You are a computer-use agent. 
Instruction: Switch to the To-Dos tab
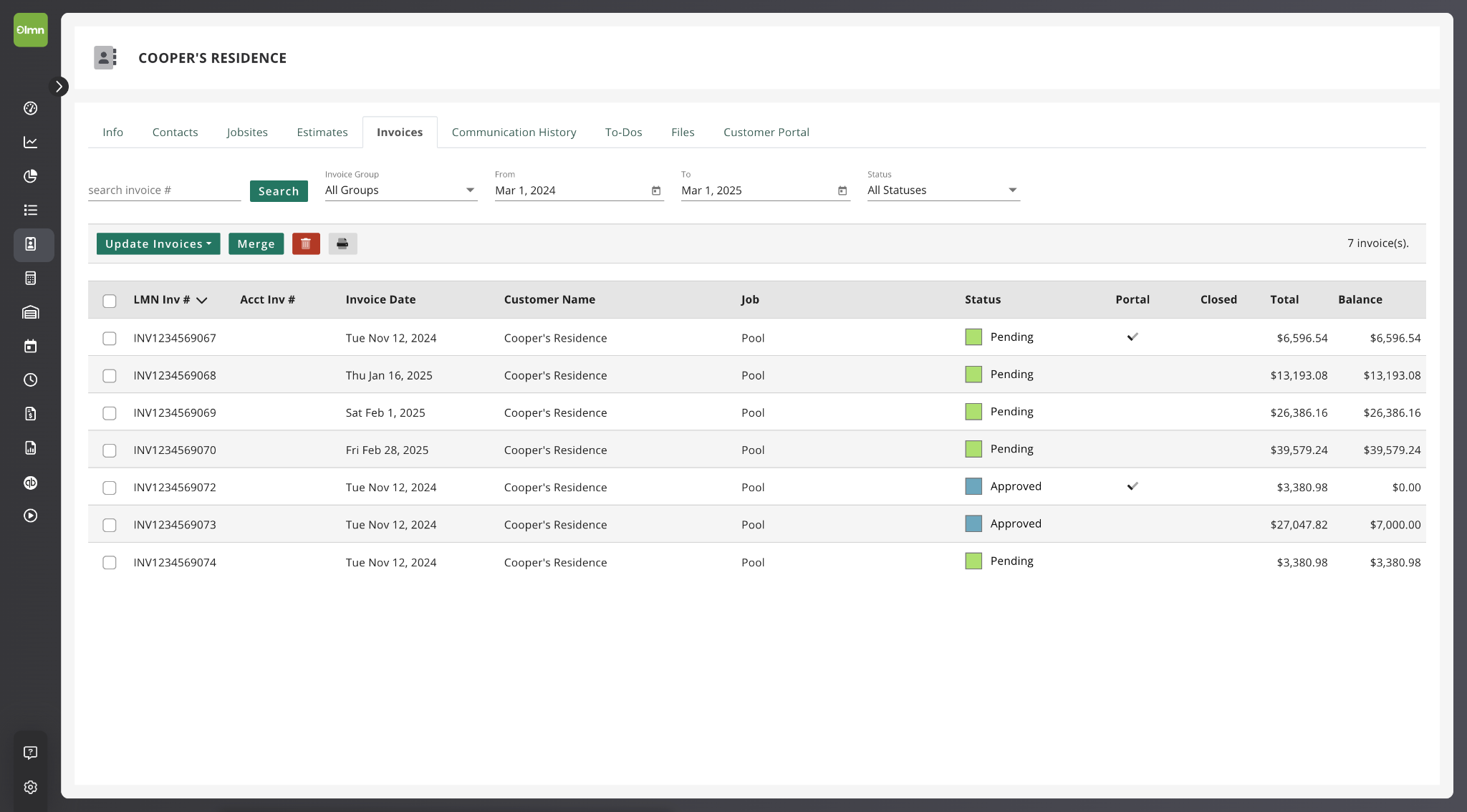click(x=623, y=132)
